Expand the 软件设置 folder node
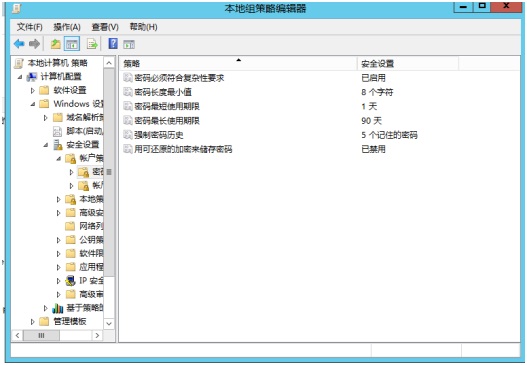The height and width of the screenshot is (365, 527). [x=33, y=90]
